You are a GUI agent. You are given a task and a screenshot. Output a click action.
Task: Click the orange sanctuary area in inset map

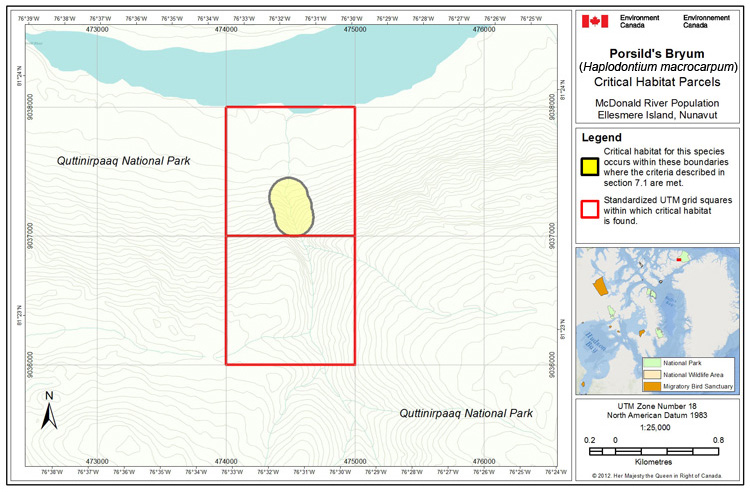pos(600,286)
